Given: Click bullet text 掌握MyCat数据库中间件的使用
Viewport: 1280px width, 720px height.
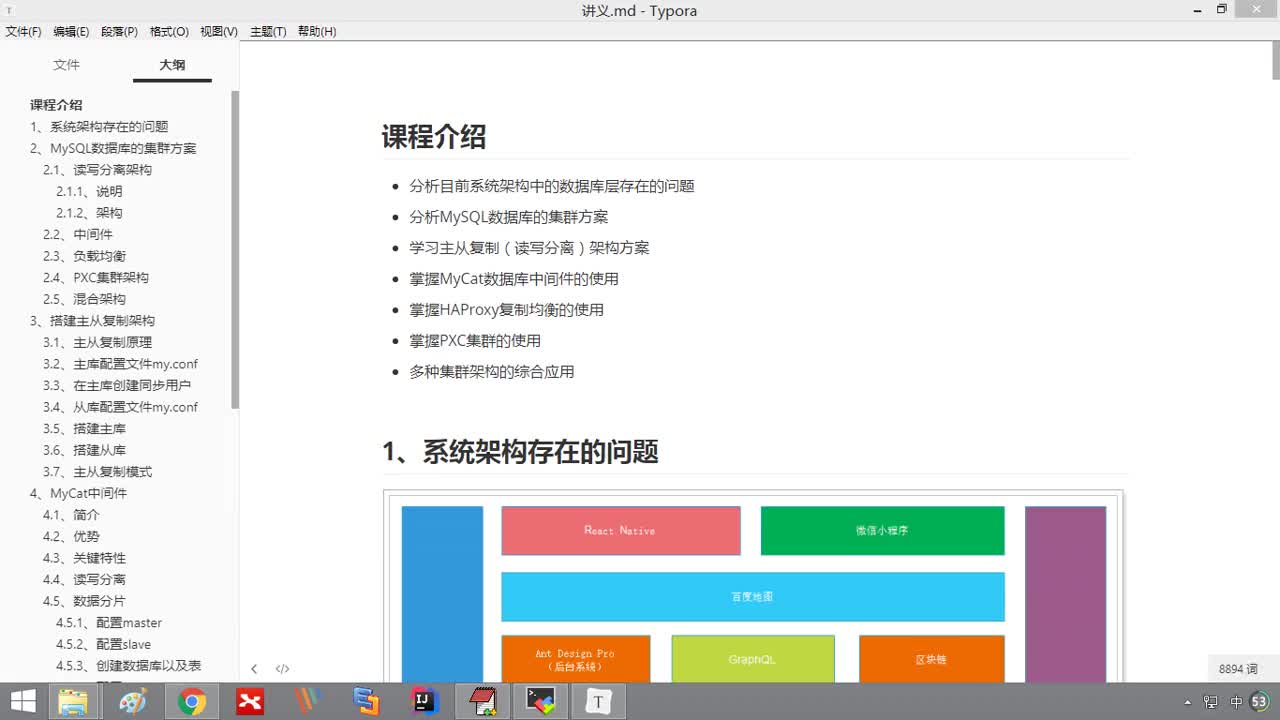Looking at the screenshot, I should pyautogui.click(x=514, y=279).
